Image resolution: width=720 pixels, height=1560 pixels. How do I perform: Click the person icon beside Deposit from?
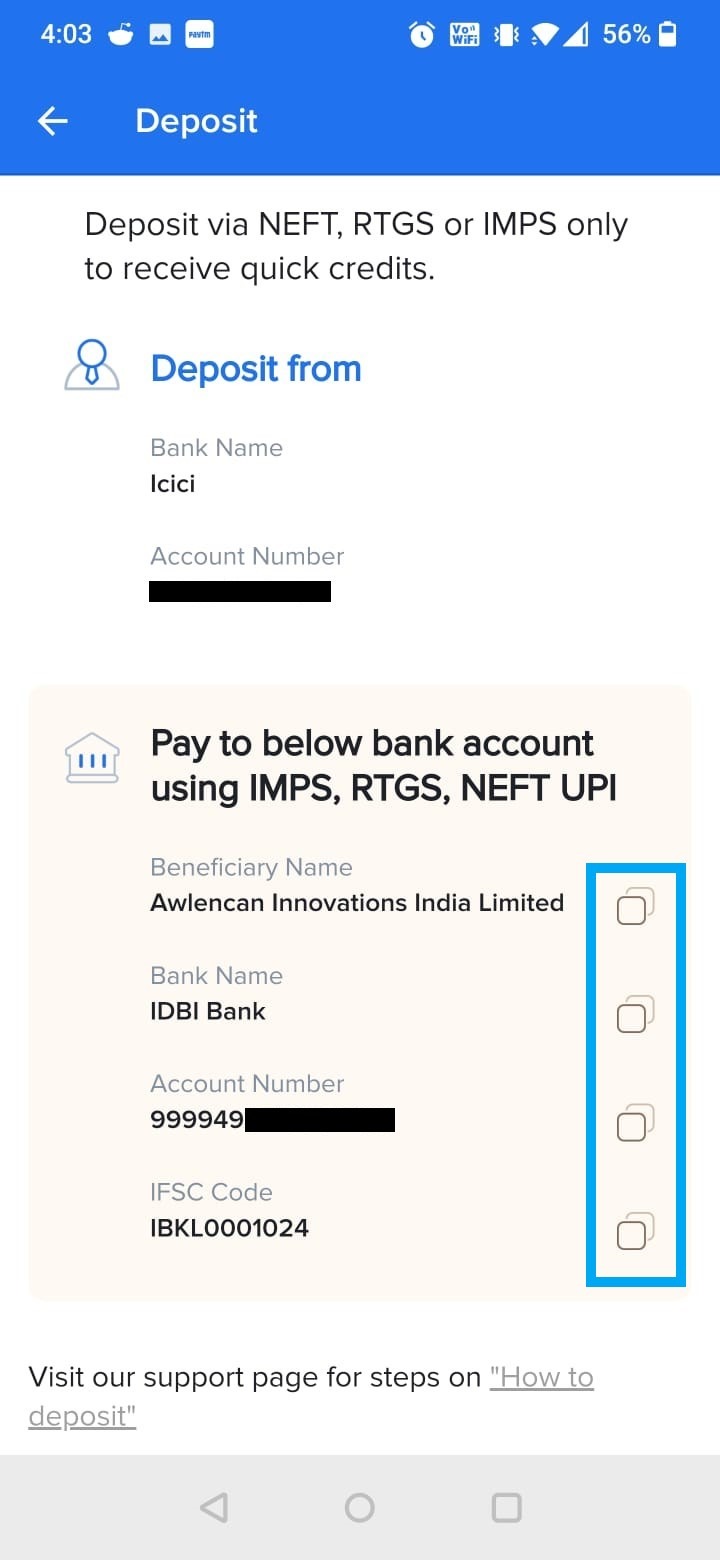91,363
